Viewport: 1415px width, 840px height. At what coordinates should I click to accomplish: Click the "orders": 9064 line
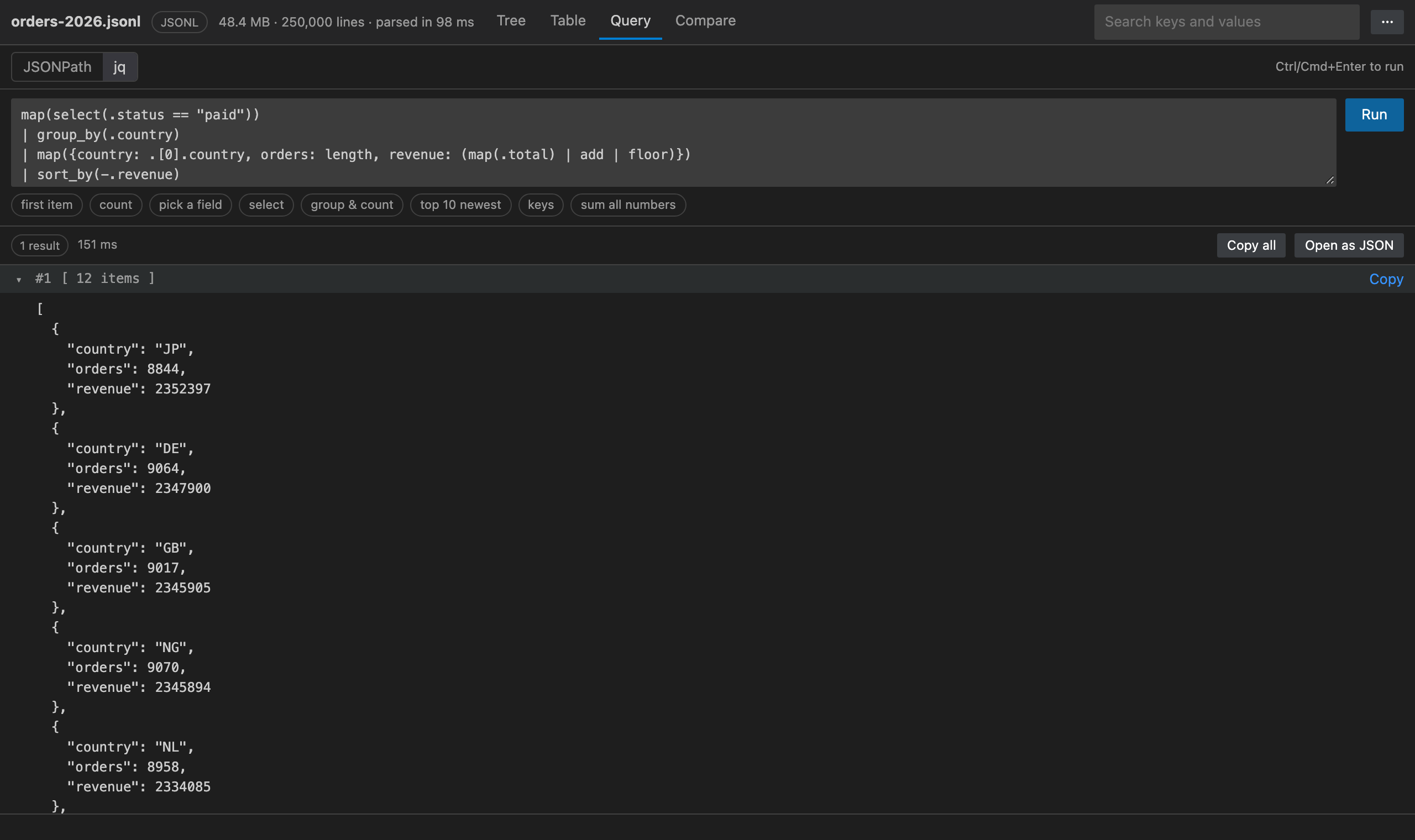(x=127, y=469)
